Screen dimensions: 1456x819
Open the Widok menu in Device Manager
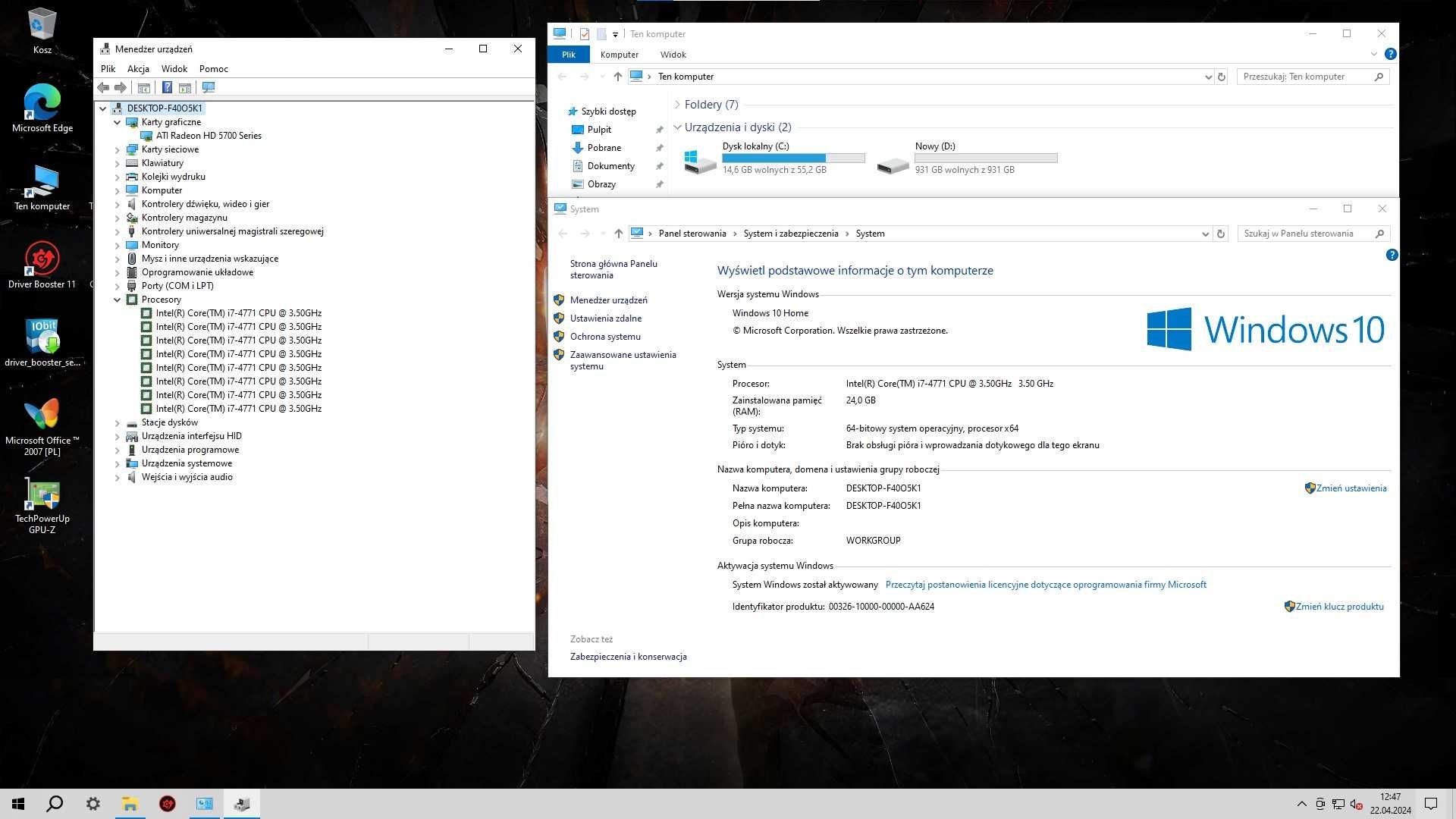coord(174,68)
